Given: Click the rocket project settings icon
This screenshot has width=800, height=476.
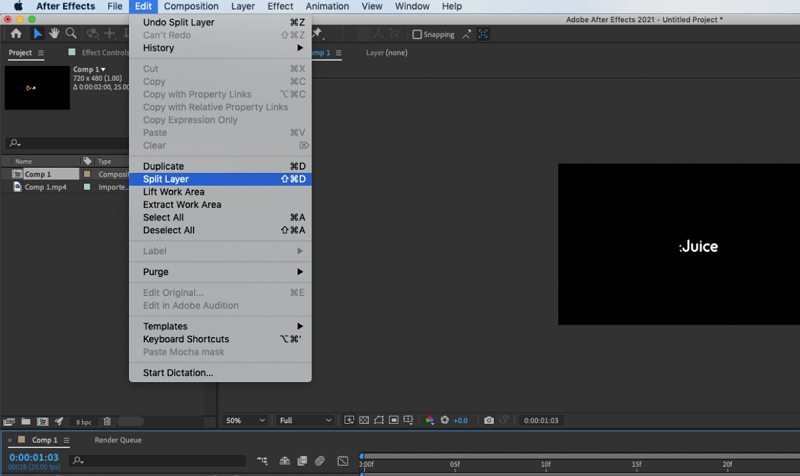Looking at the screenshot, I should [59, 421].
